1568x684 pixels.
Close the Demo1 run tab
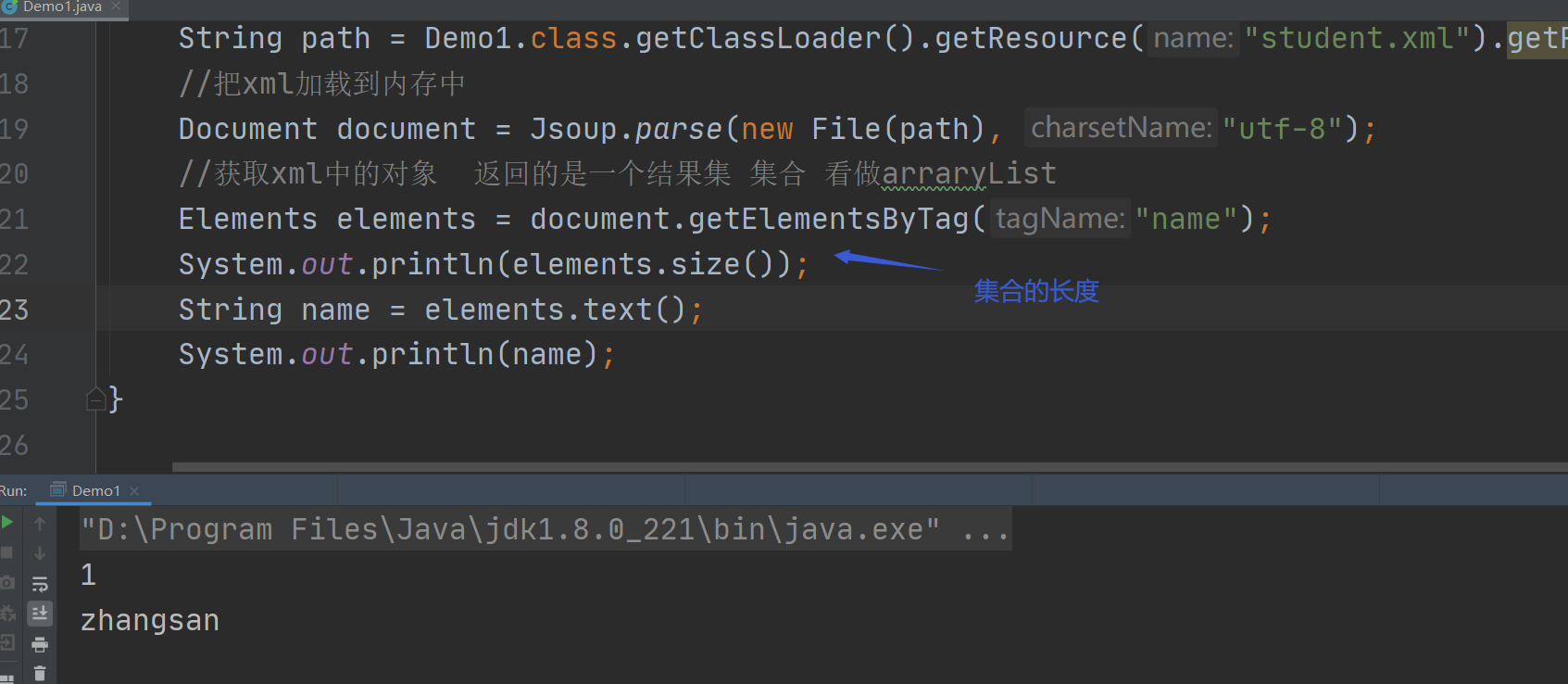pos(134,490)
